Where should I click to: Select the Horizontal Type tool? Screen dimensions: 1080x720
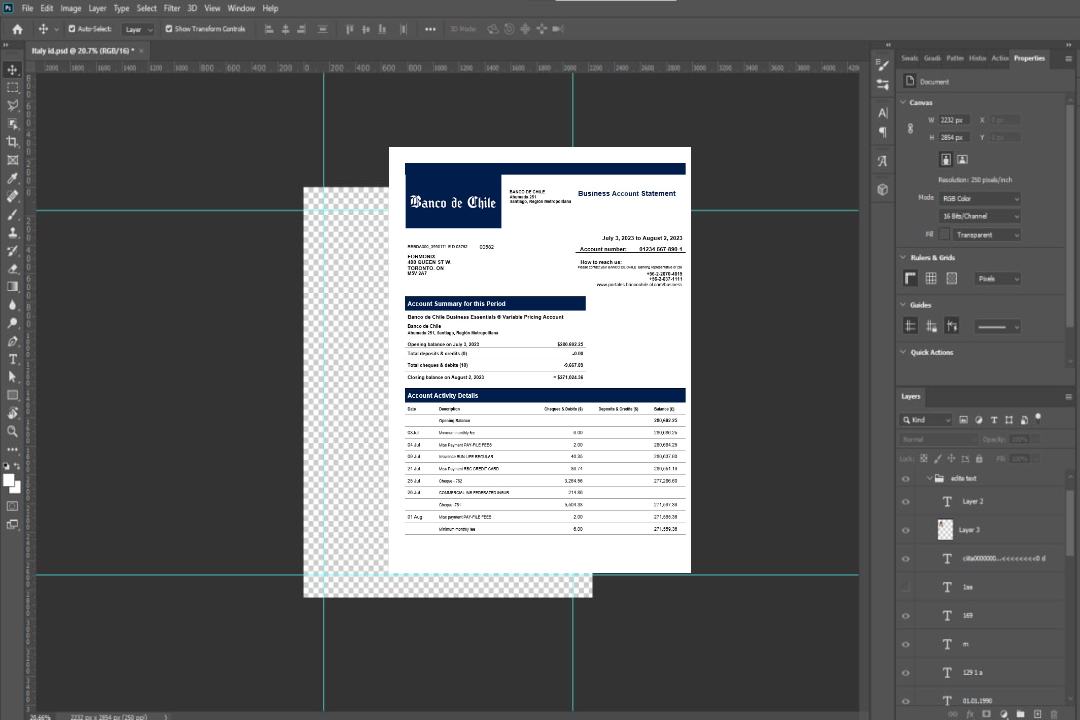point(12,359)
